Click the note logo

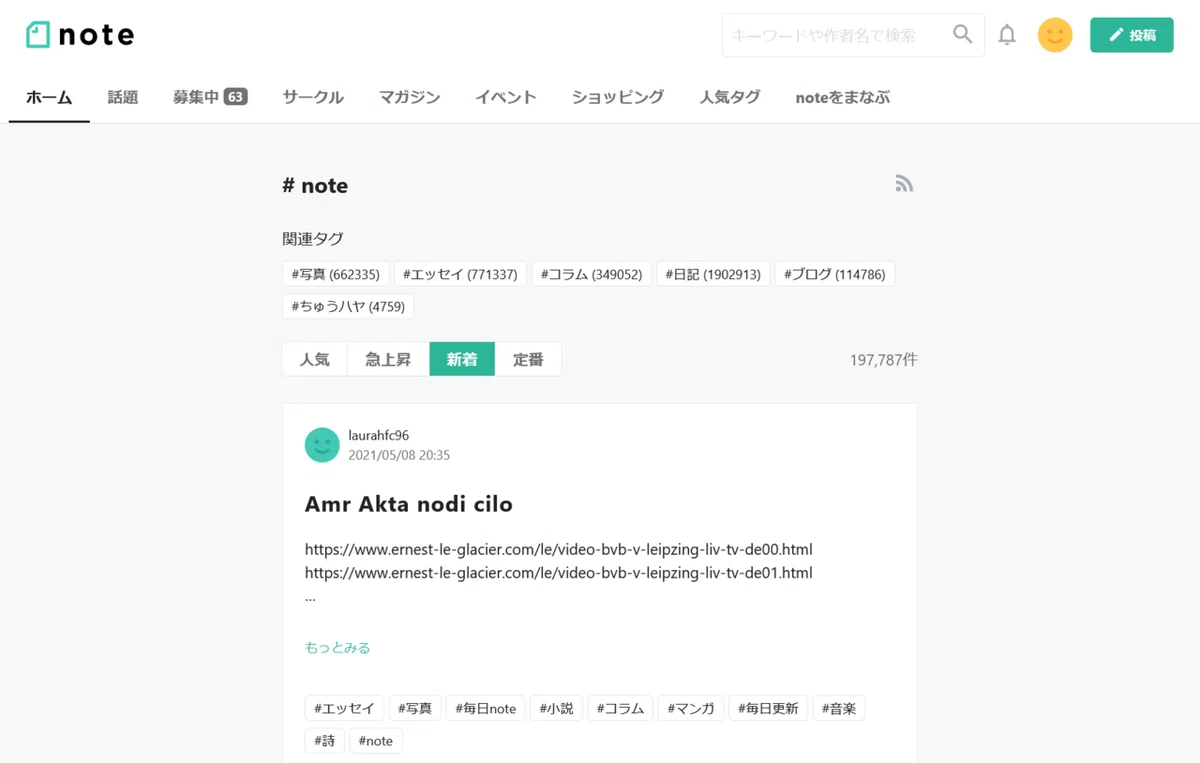click(80, 35)
